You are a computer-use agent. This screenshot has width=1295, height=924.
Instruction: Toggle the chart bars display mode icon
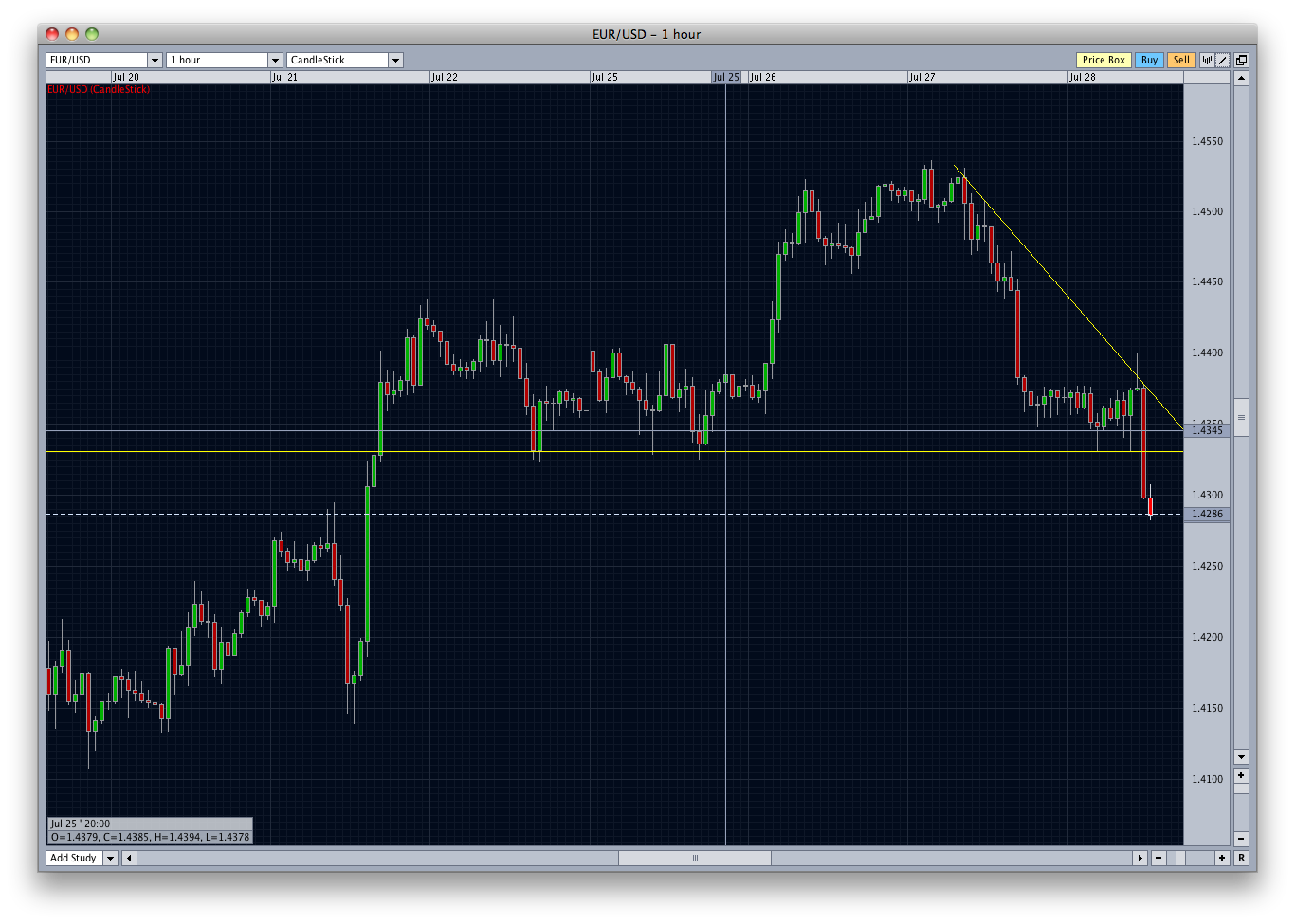click(1207, 60)
